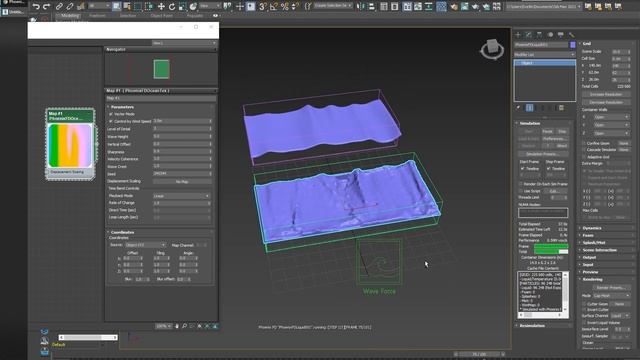Click Configure Modifier Sets icon
This screenshot has width=640, height=360.
tap(561, 108)
